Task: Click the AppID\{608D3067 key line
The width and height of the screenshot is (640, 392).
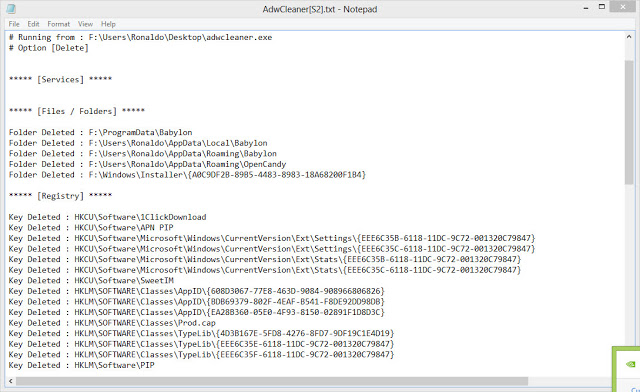Action: [197, 292]
